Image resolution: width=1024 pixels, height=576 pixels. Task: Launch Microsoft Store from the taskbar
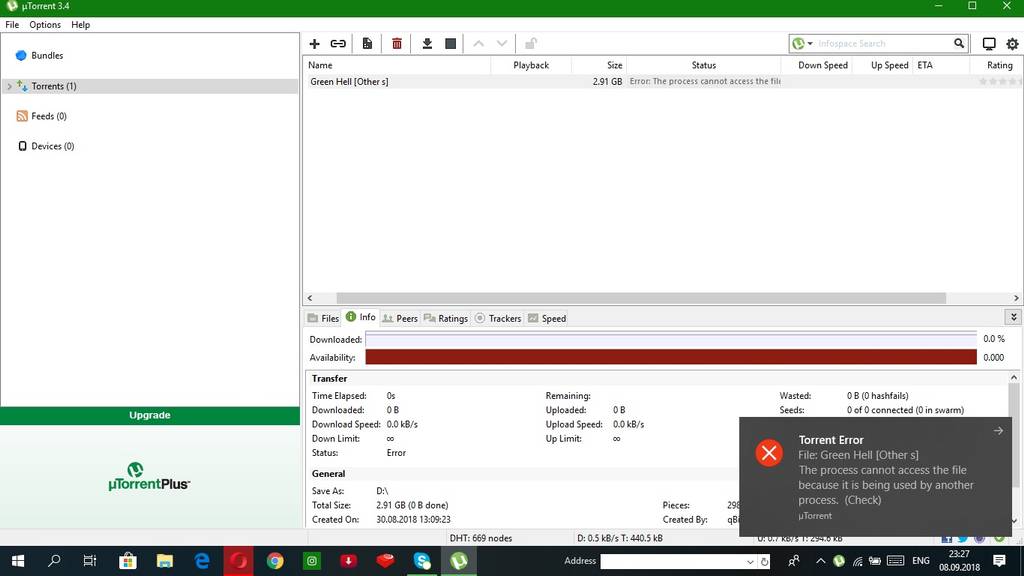(127, 561)
